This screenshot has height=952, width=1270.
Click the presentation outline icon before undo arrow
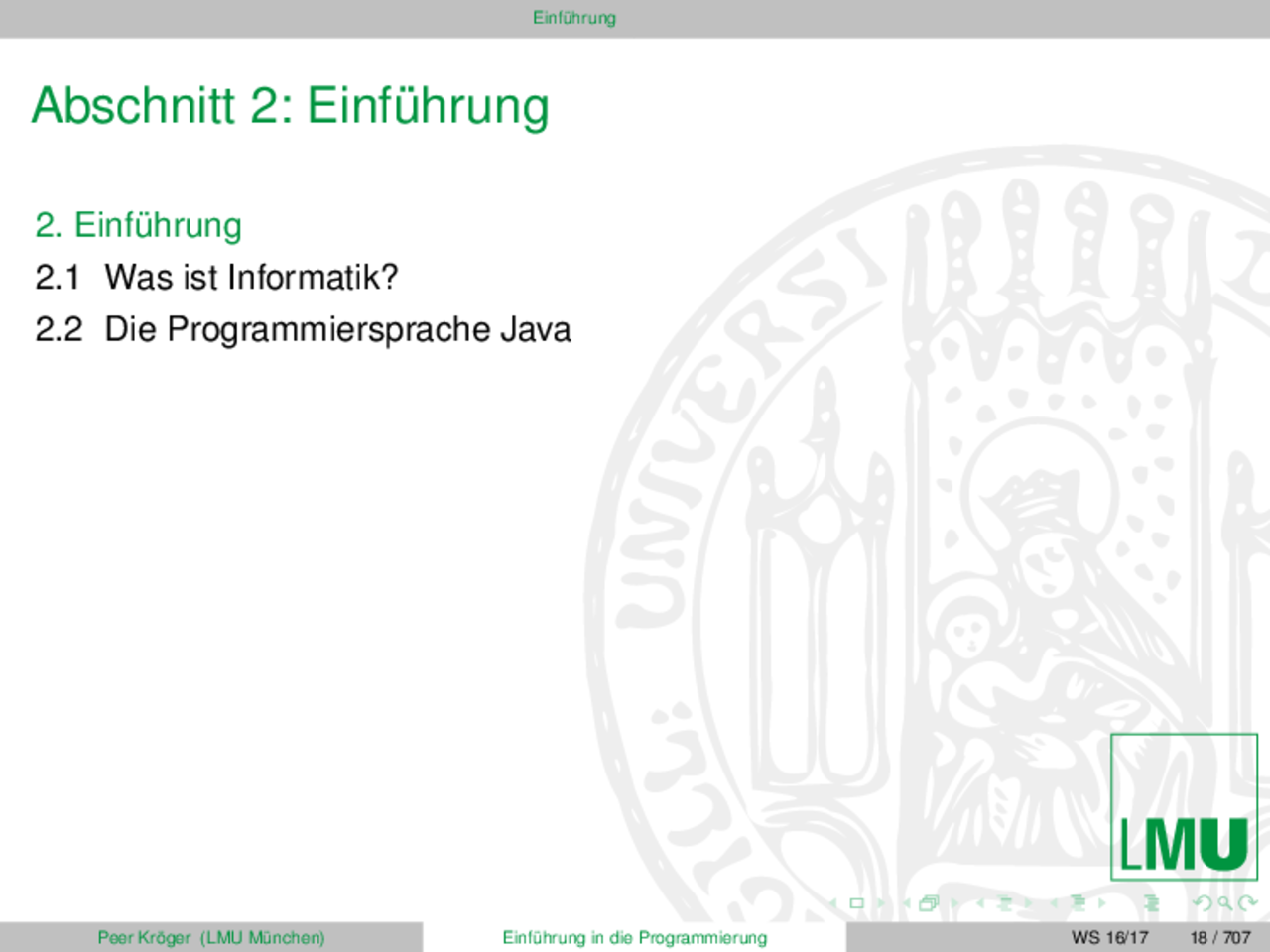click(x=1151, y=903)
